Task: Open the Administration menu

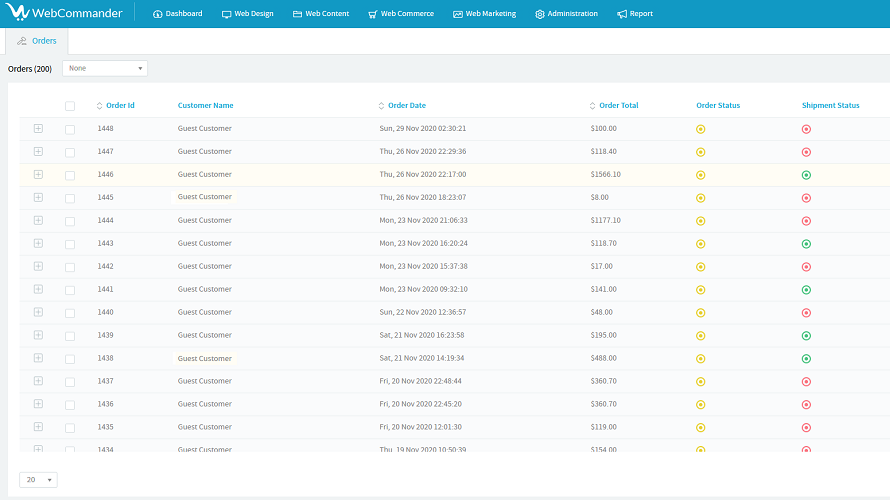Action: click(566, 14)
